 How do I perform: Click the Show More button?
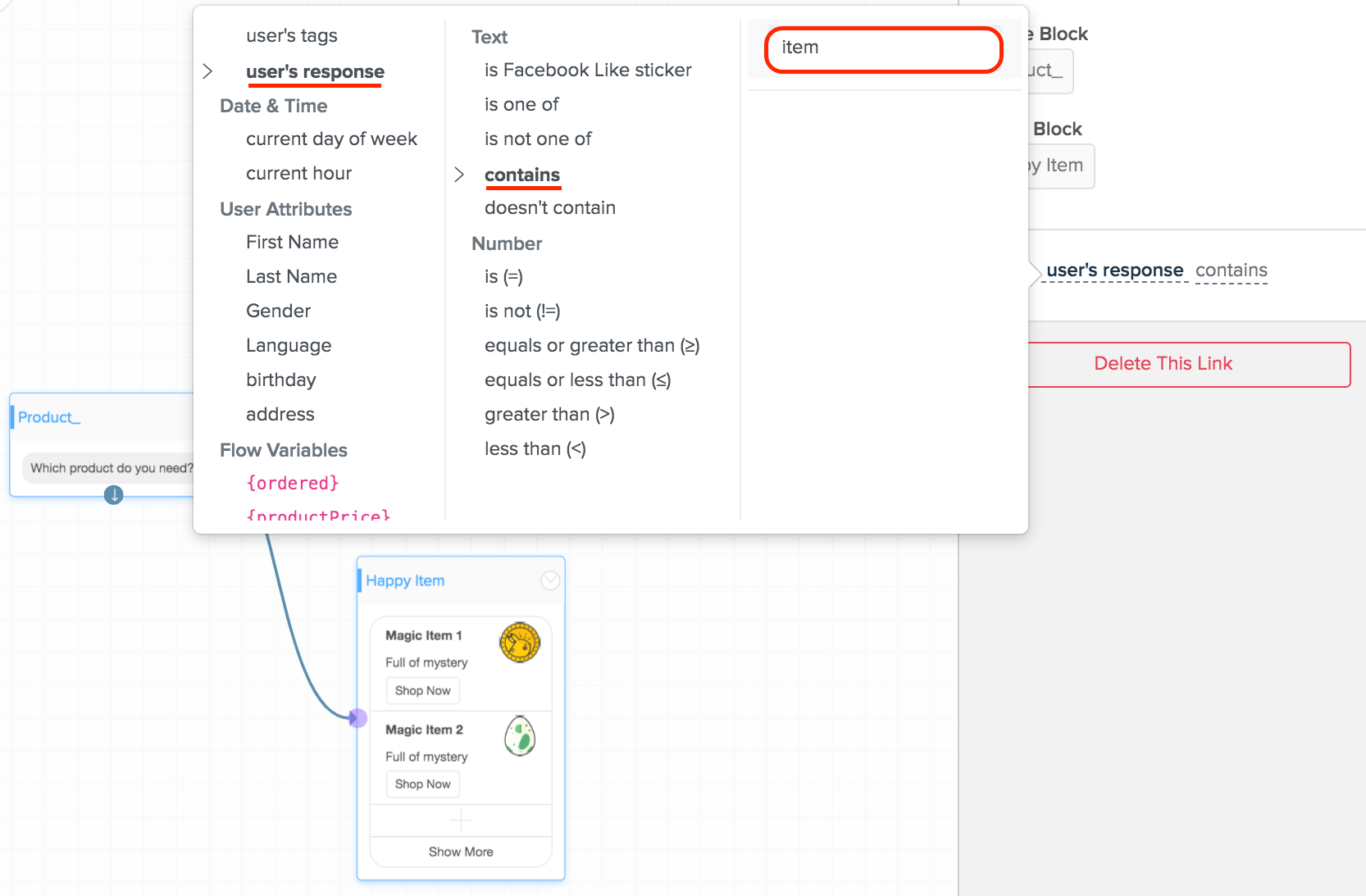461,852
